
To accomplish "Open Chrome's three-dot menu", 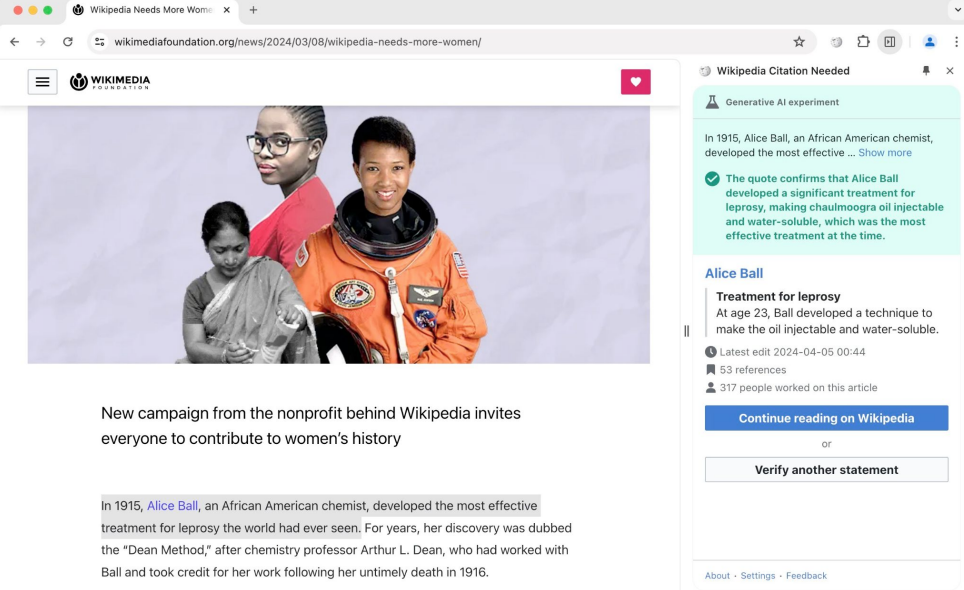I will 956,42.
